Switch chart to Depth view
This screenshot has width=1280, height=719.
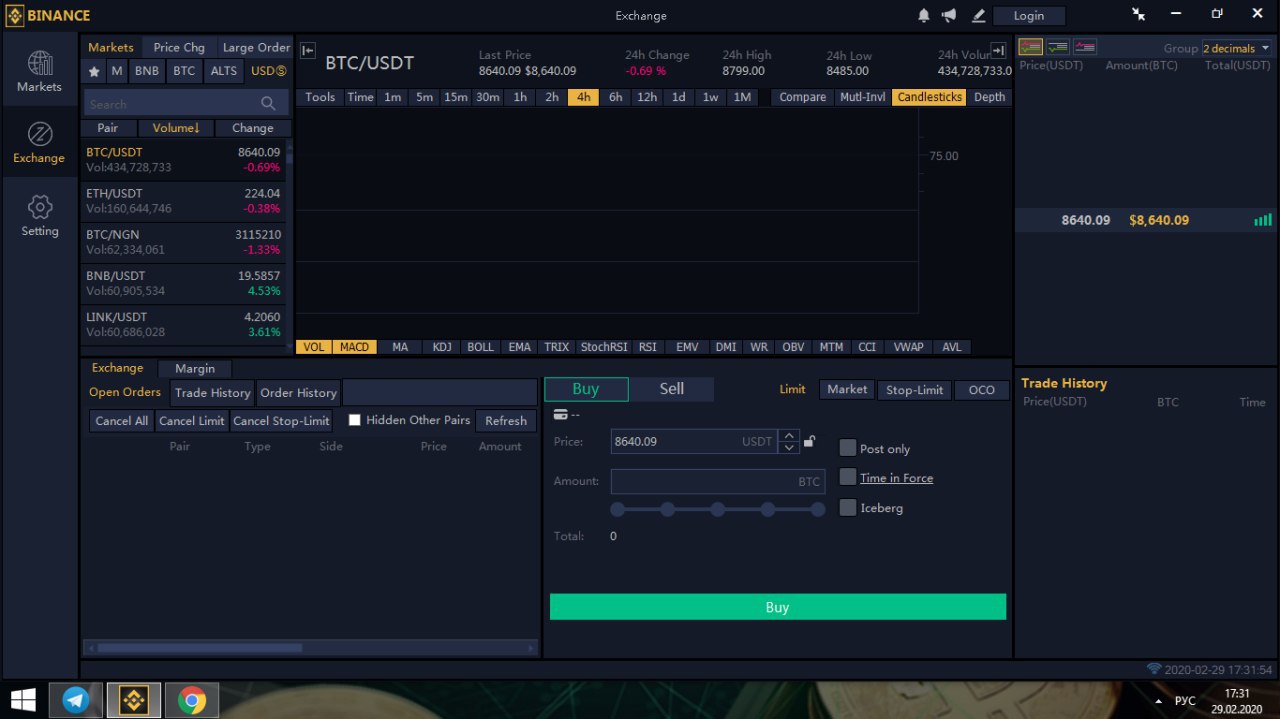[989, 97]
